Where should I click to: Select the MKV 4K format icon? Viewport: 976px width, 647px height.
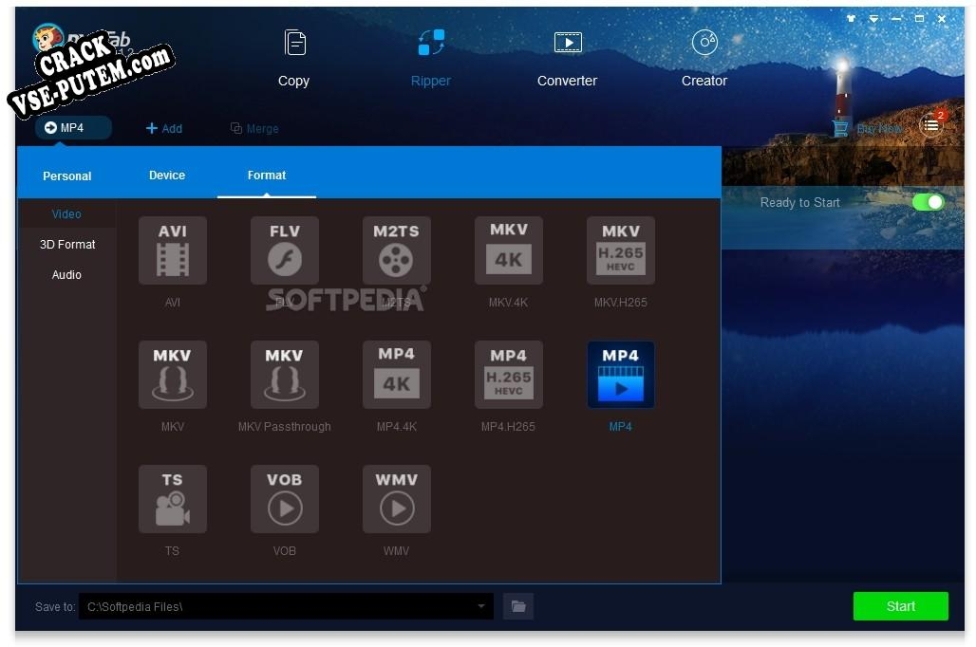(508, 251)
